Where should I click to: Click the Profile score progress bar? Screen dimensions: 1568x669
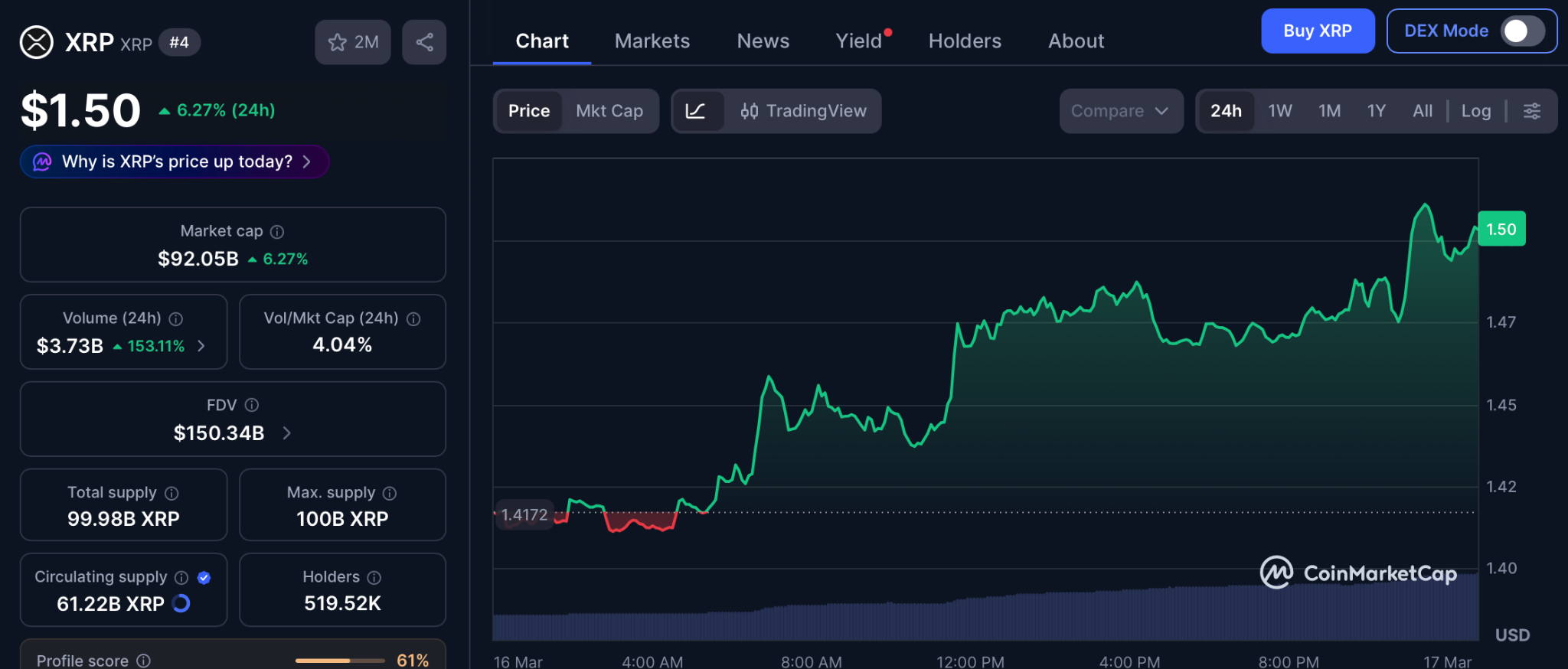(339, 660)
